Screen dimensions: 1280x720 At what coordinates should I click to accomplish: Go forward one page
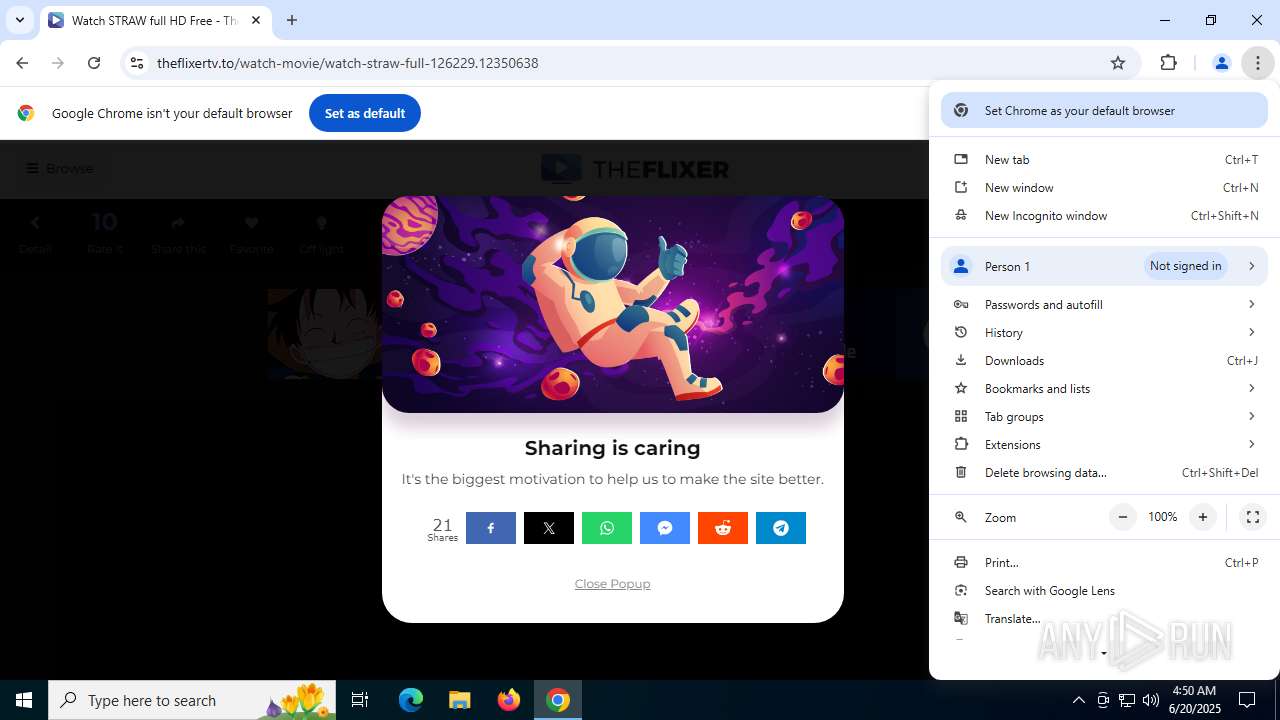[x=58, y=63]
